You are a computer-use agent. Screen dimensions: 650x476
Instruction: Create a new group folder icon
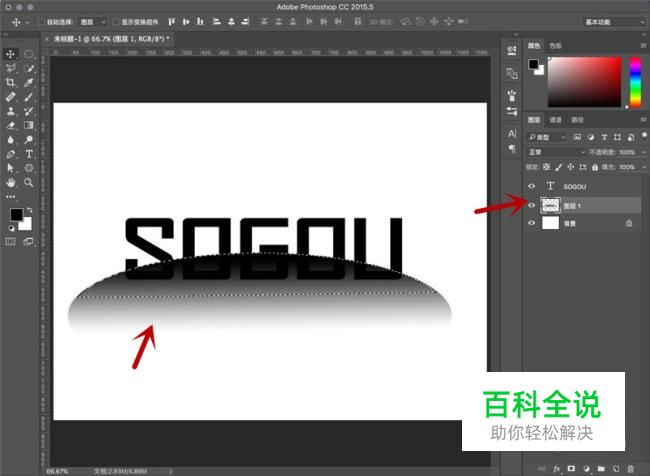[x=601, y=469]
